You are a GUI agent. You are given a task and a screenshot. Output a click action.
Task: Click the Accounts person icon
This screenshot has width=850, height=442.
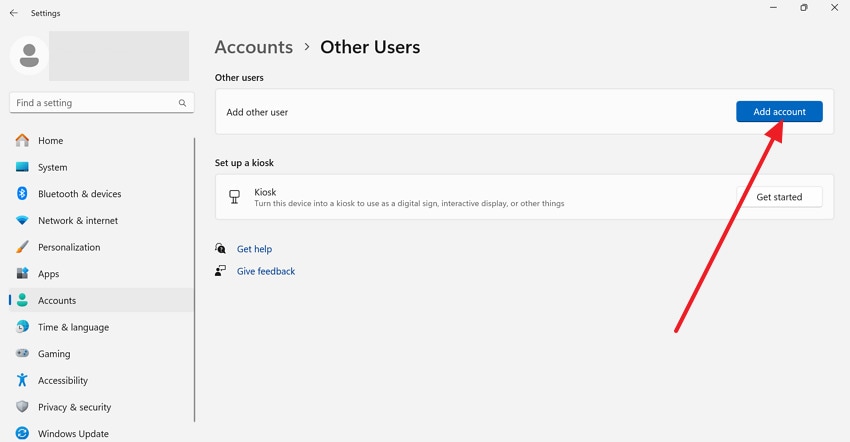pyautogui.click(x=22, y=300)
